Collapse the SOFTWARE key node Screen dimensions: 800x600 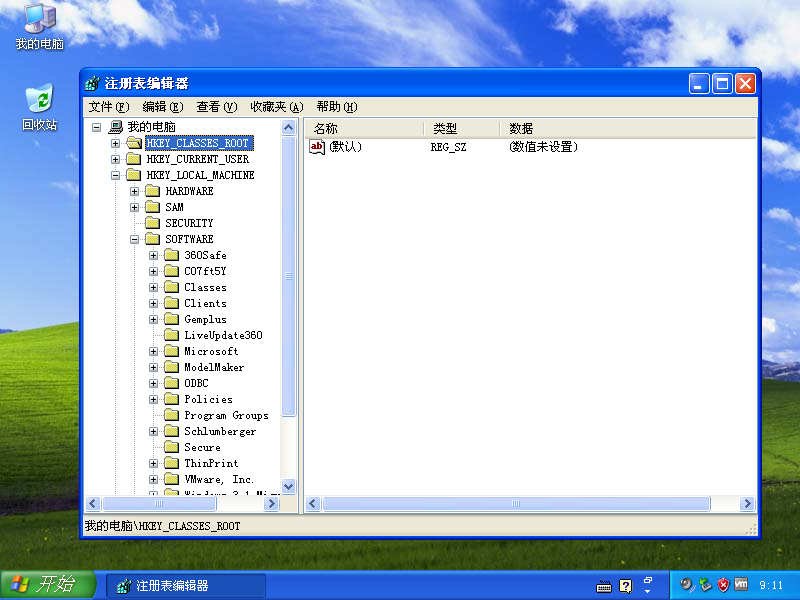(x=135, y=239)
